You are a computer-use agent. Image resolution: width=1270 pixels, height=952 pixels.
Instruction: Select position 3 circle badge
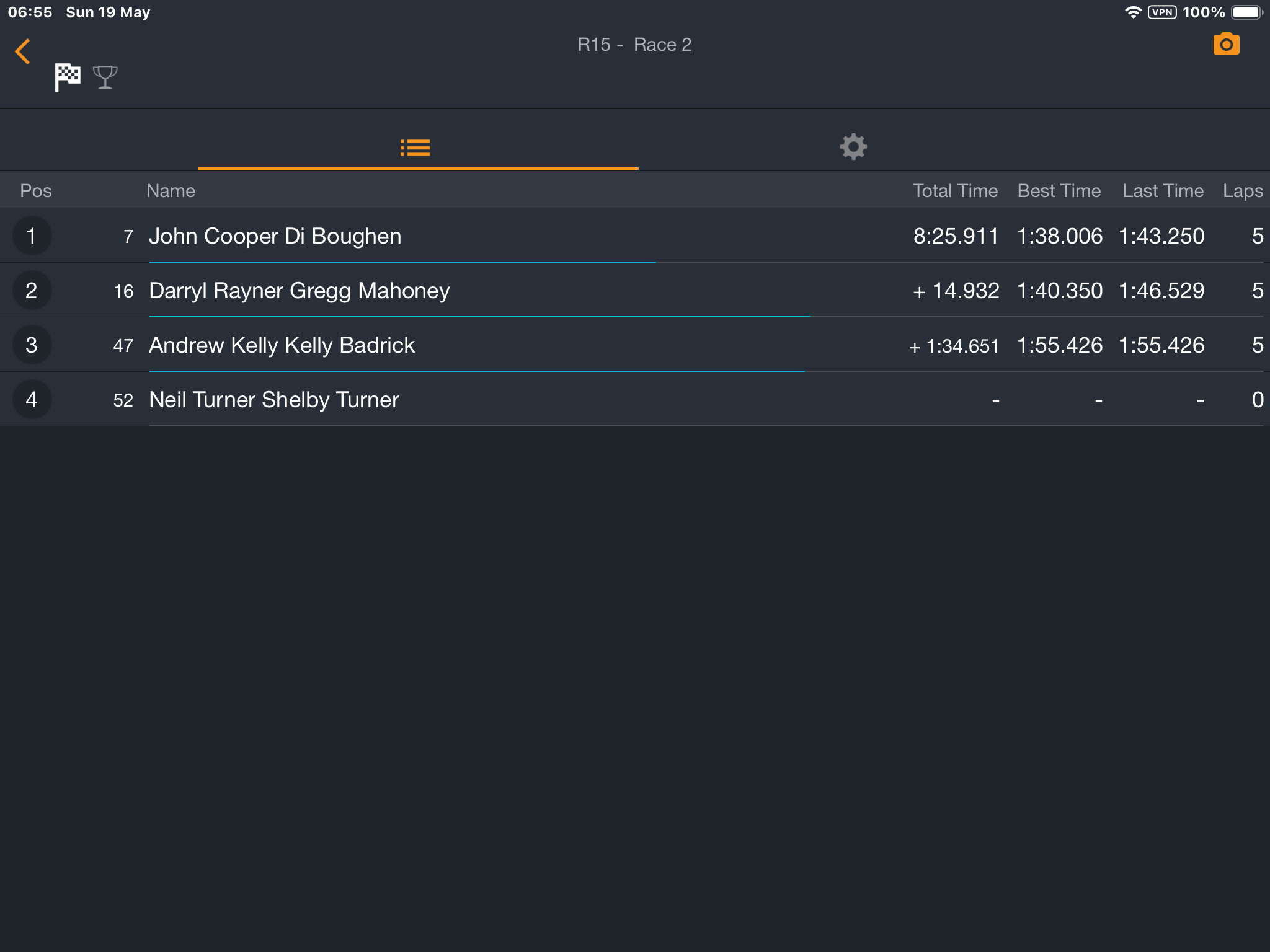(32, 345)
